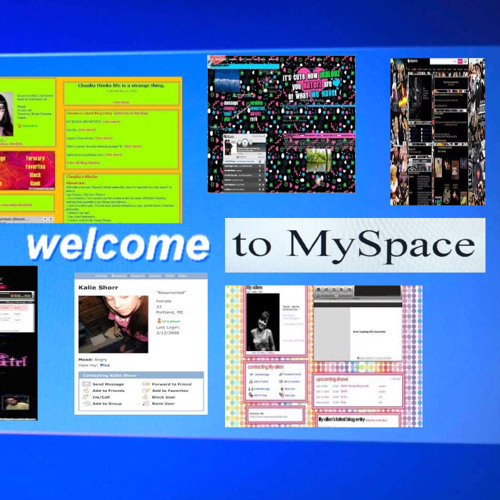Click the icon beside Block User
The height and width of the screenshot is (500, 500).
coord(146,397)
